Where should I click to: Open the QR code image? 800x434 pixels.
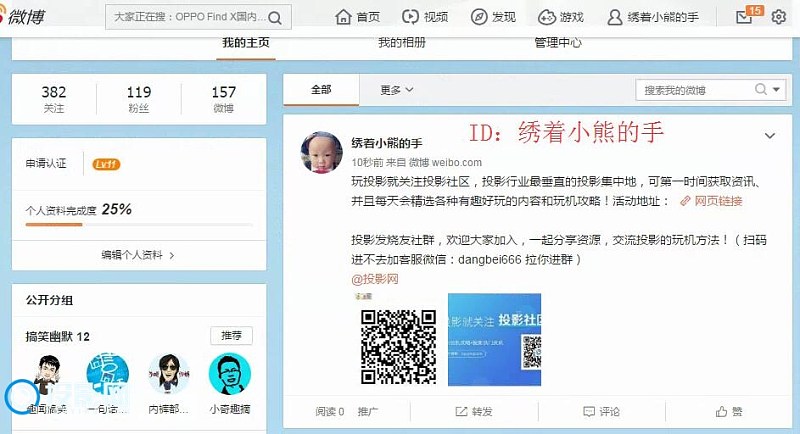[x=398, y=347]
